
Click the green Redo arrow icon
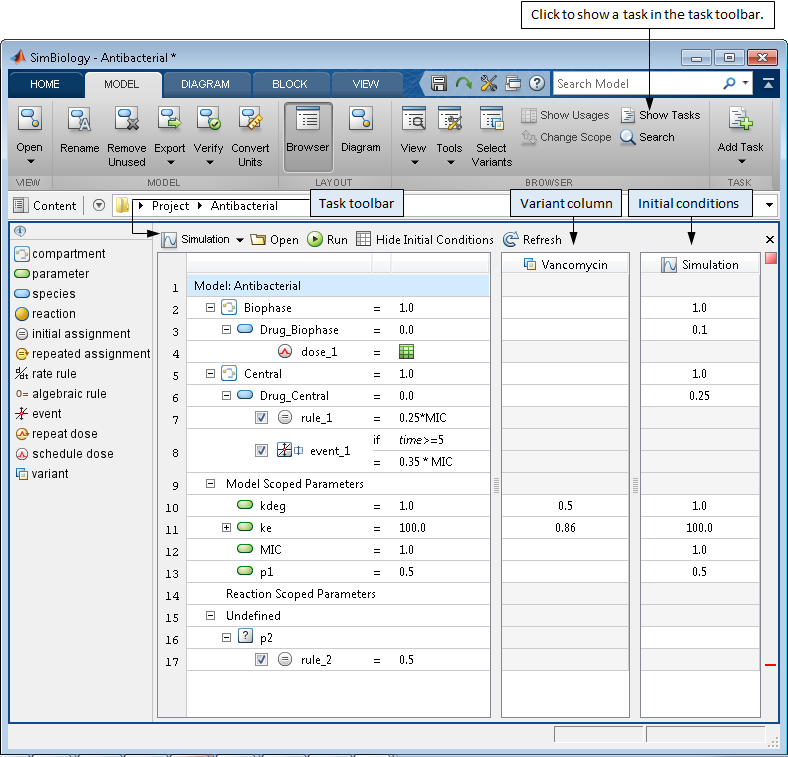click(x=463, y=83)
